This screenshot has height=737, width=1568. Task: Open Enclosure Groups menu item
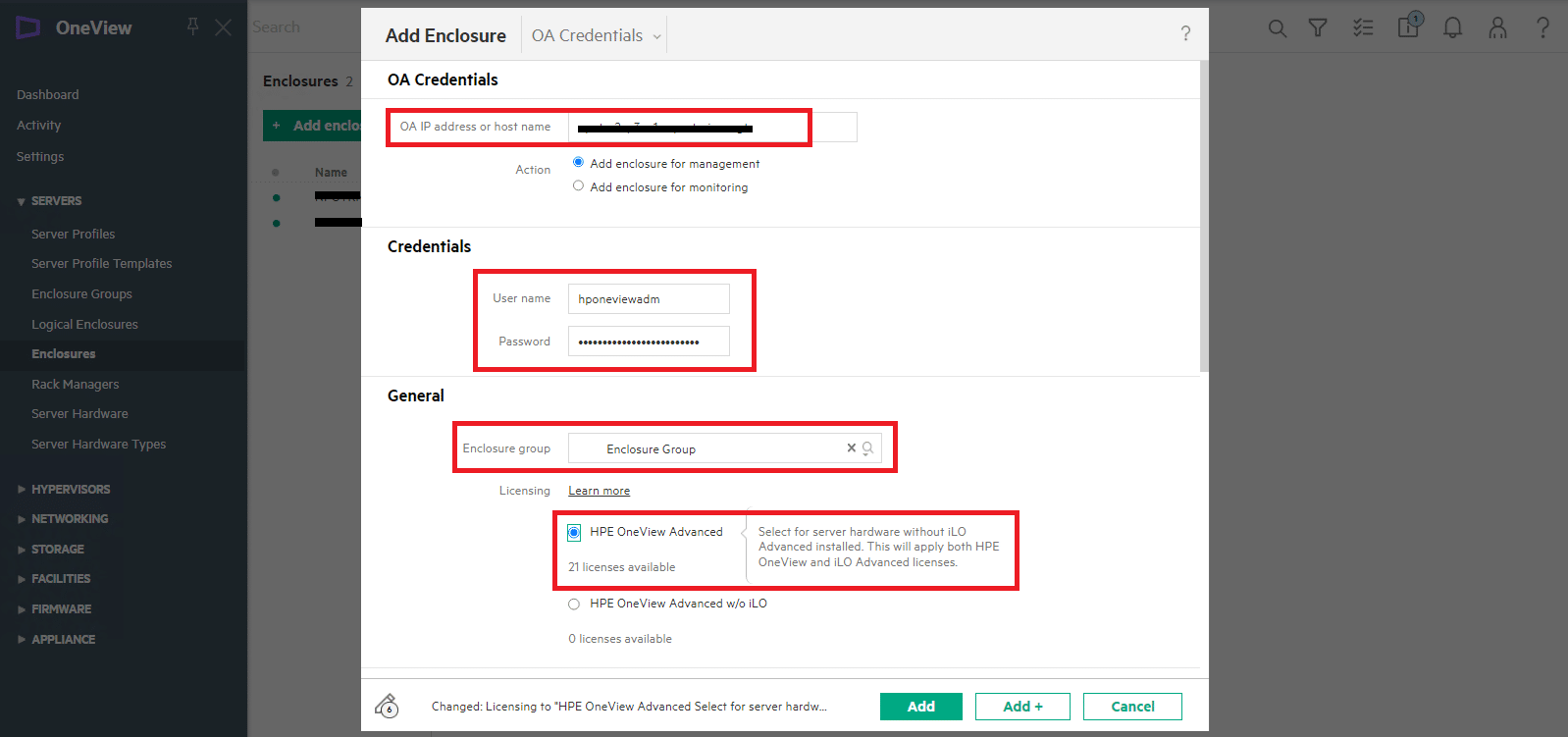pyautogui.click(x=81, y=294)
